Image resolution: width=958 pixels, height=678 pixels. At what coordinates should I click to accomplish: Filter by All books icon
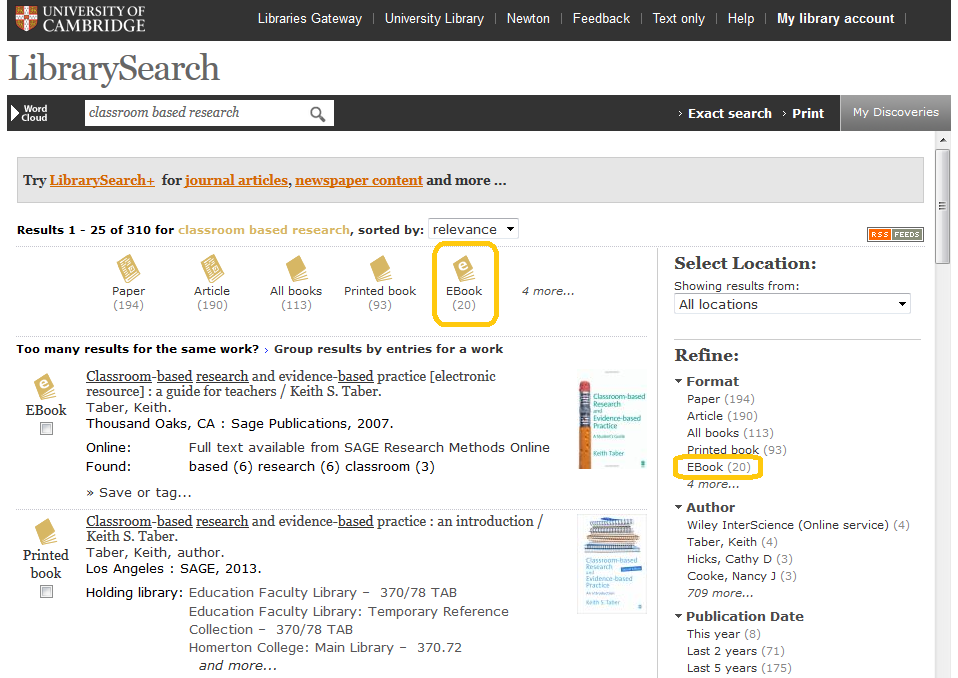(x=296, y=269)
